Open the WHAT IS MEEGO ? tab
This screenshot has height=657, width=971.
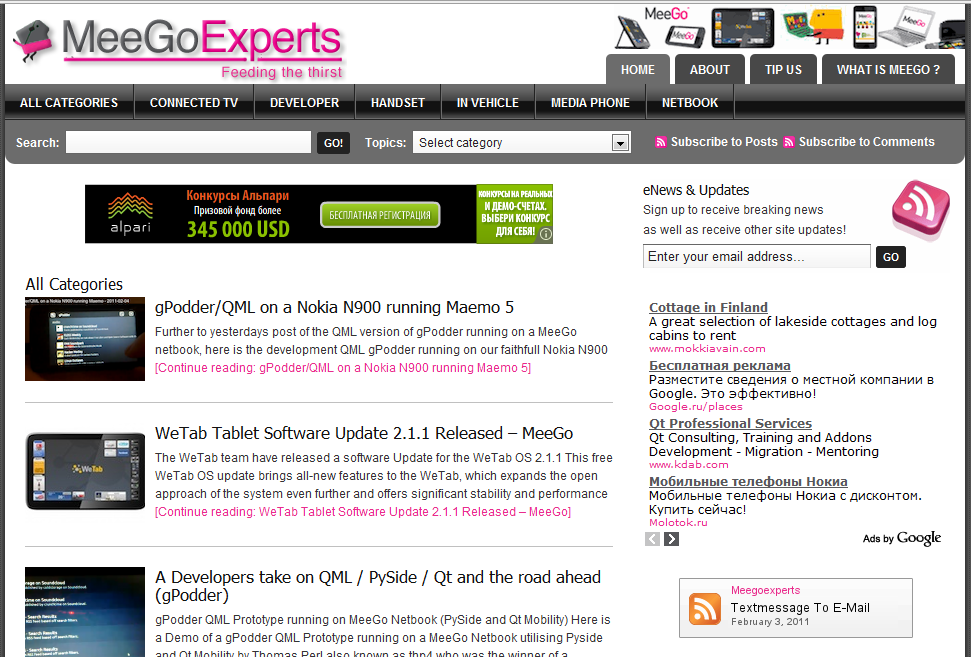(888, 69)
